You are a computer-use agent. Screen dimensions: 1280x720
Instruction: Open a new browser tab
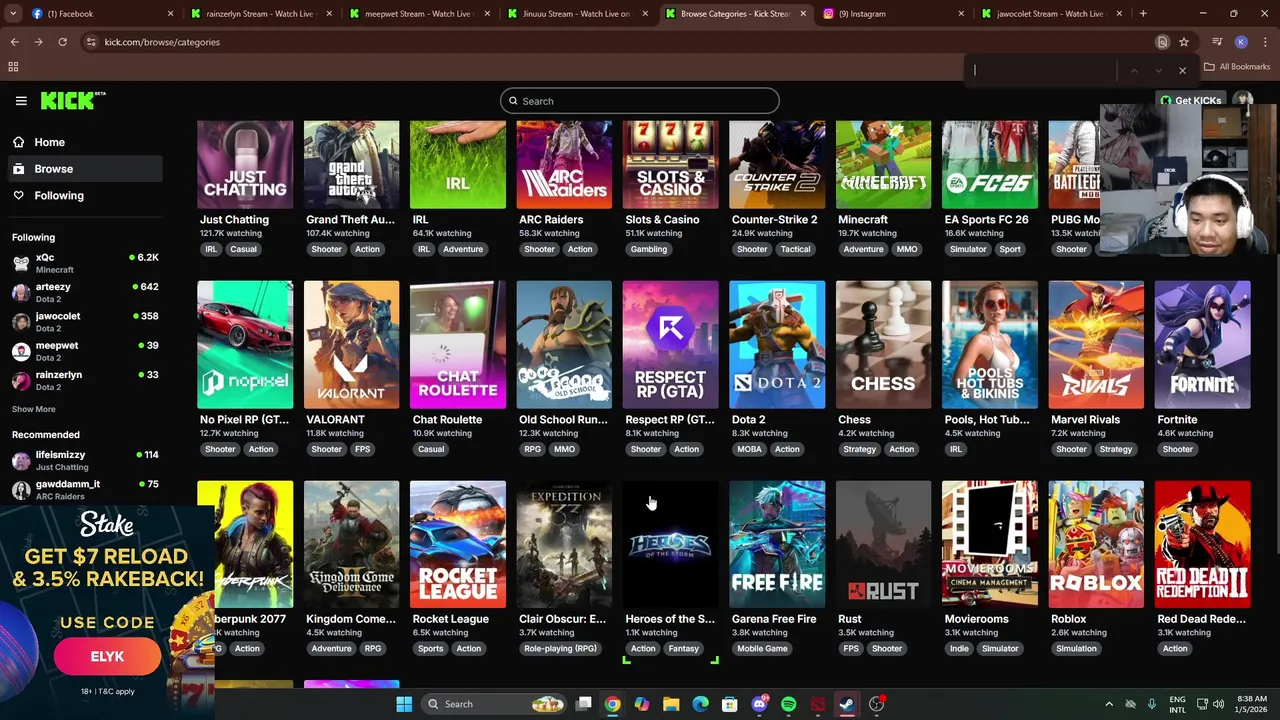tap(1143, 14)
